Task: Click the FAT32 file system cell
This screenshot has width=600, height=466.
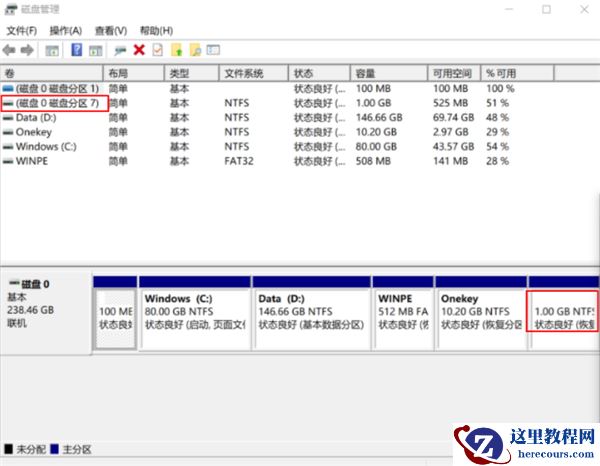Action: pyautogui.click(x=239, y=161)
